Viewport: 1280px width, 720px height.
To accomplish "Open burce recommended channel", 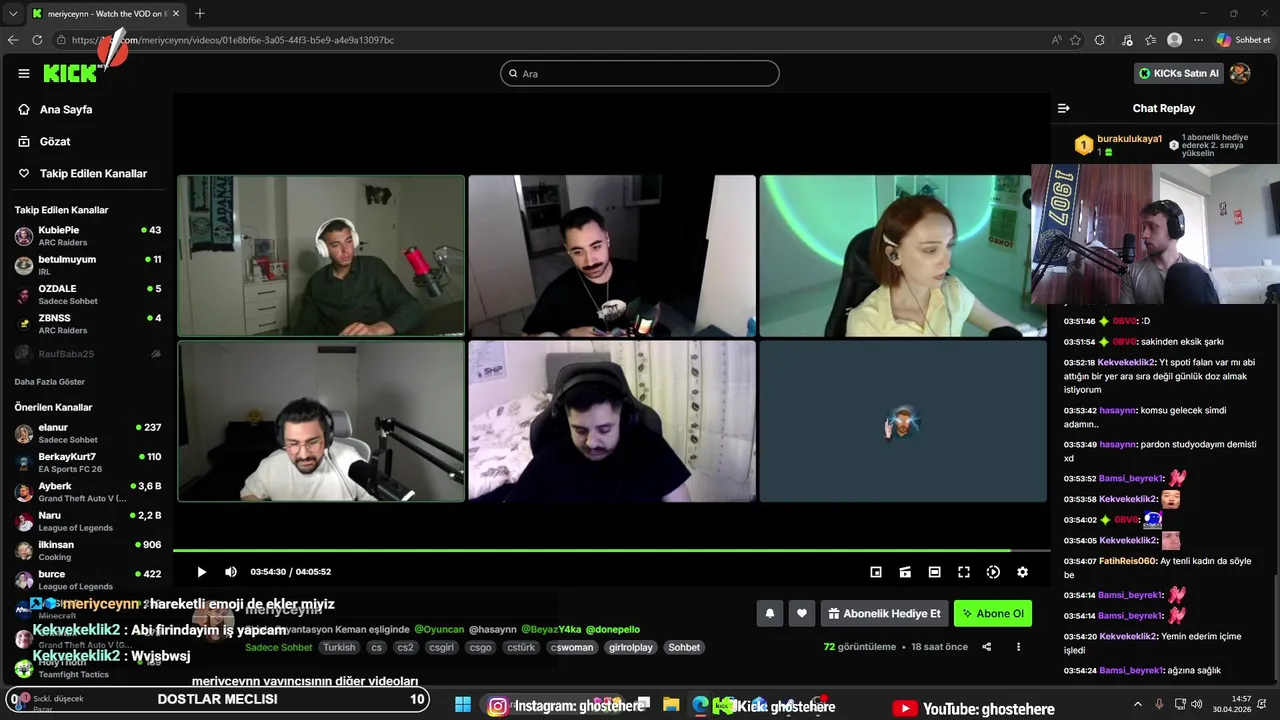I will click(x=87, y=580).
